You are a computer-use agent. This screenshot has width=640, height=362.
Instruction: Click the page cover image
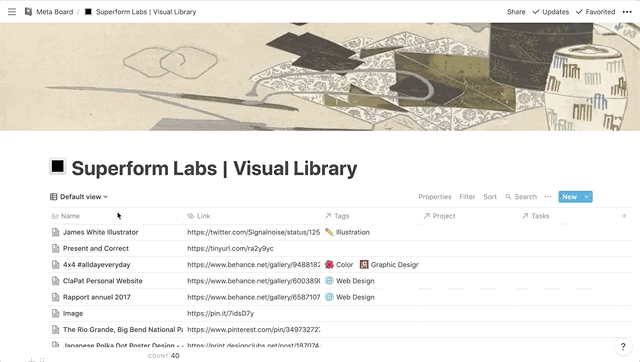pos(320,77)
